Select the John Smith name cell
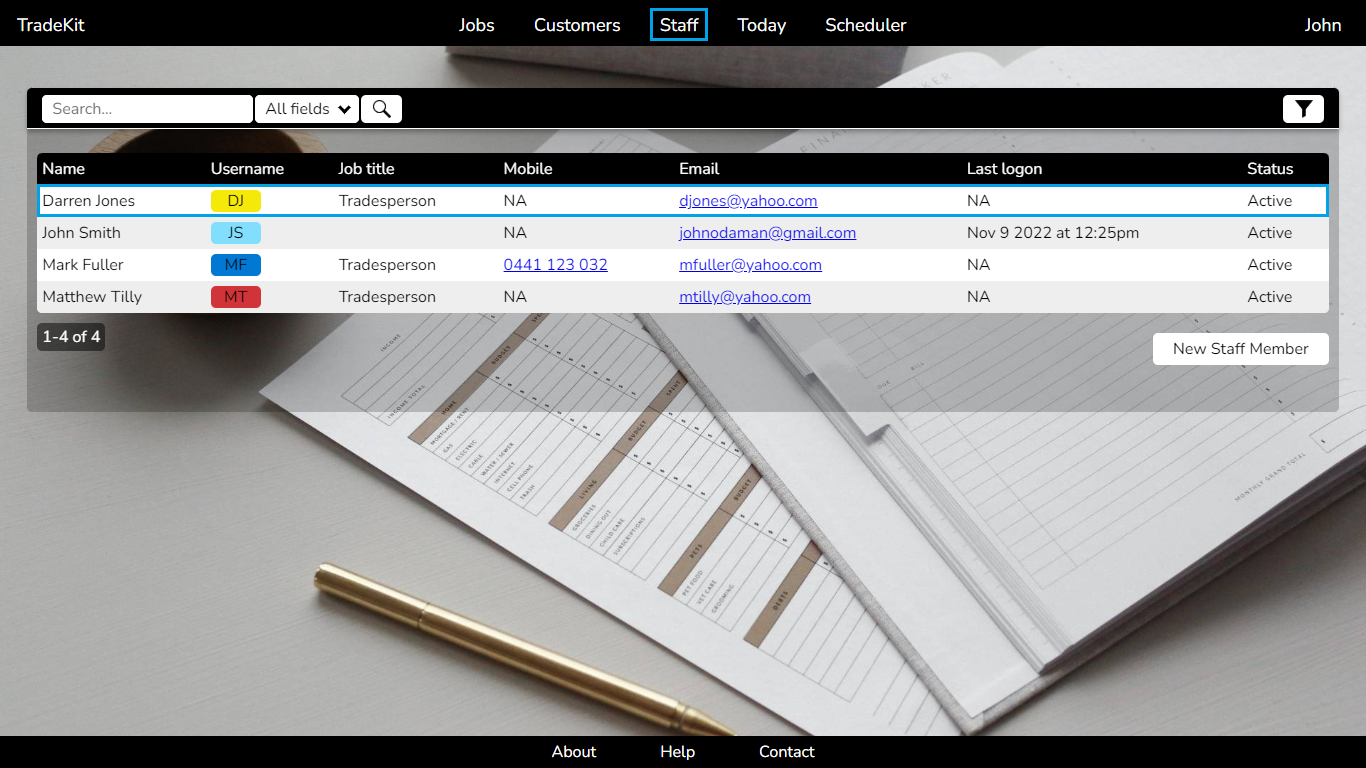 [81, 233]
